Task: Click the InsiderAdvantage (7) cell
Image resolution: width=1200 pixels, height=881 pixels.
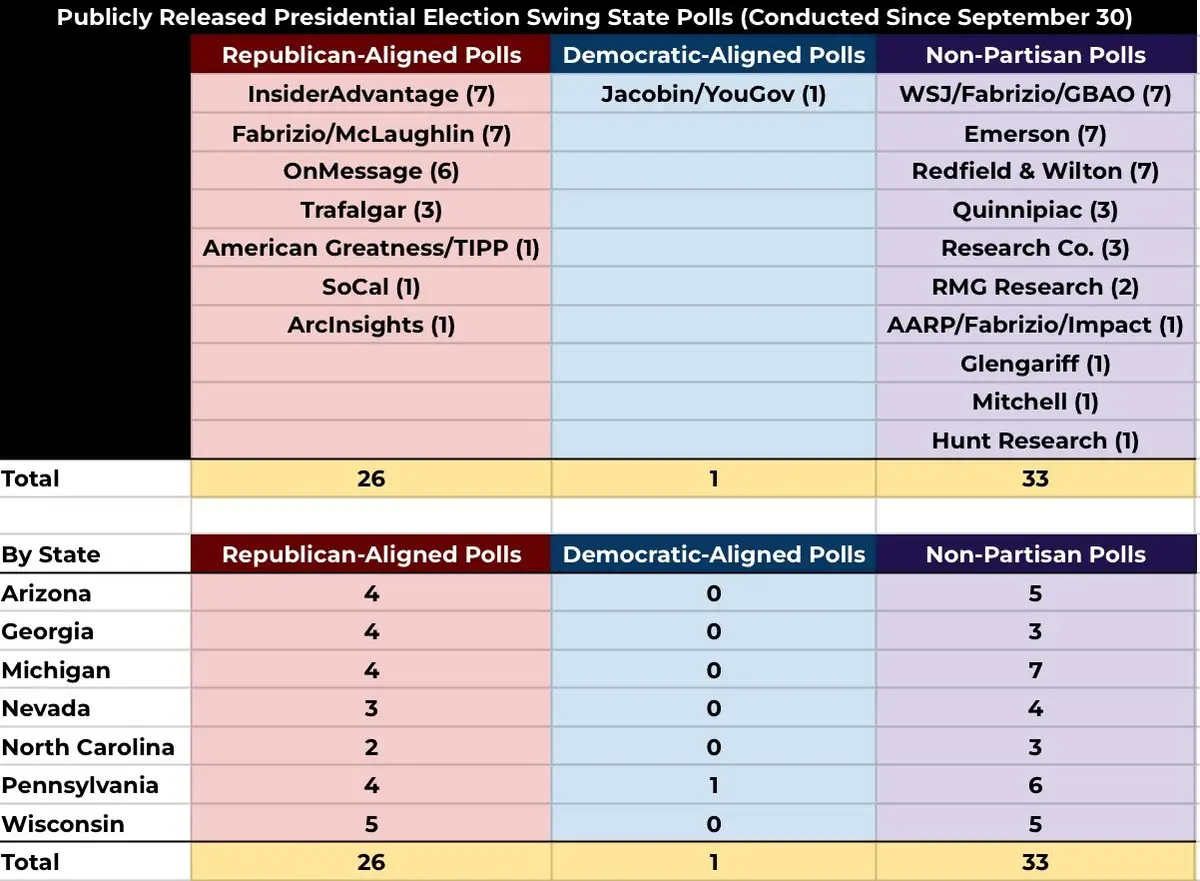Action: point(371,95)
